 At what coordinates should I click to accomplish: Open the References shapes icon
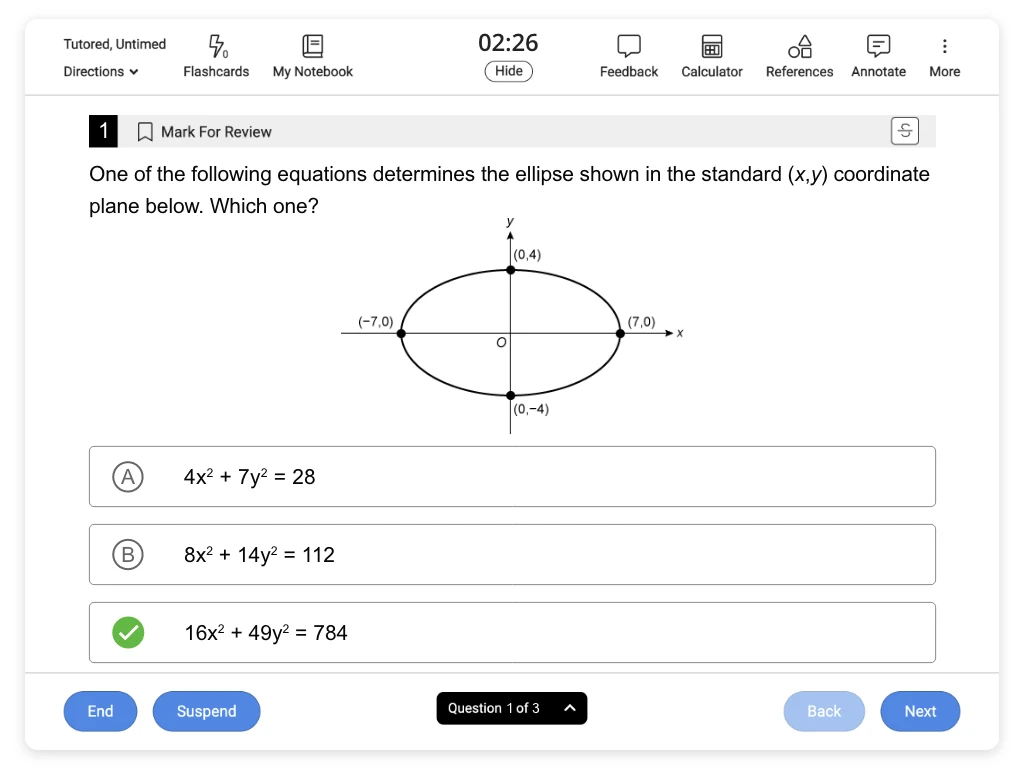[x=799, y=46]
